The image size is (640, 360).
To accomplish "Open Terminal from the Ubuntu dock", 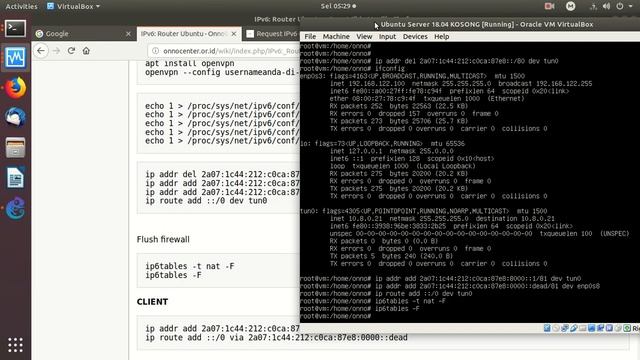I will point(16,29).
